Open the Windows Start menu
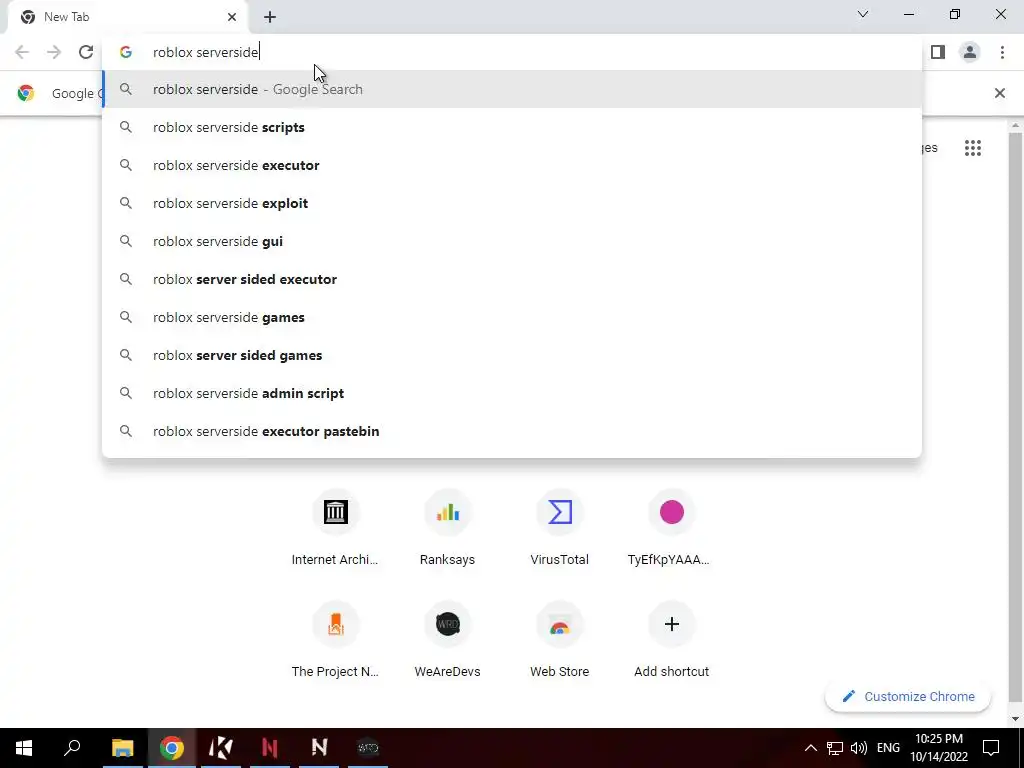 [24, 748]
